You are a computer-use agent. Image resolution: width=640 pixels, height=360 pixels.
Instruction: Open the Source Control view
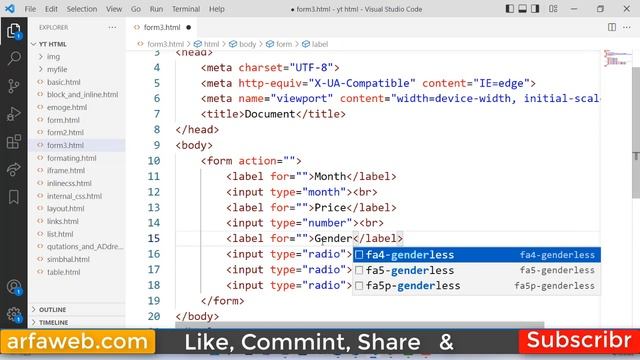(x=14, y=86)
